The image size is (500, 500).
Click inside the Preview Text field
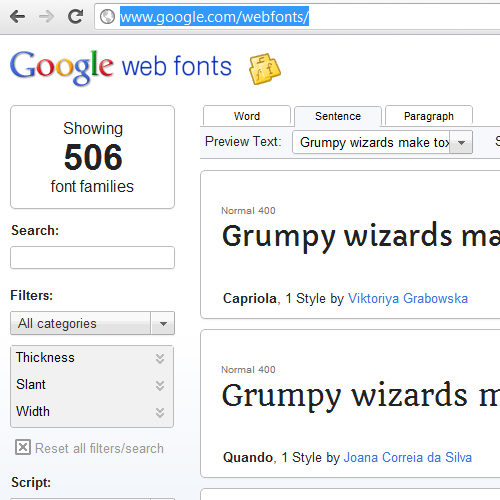click(371, 143)
